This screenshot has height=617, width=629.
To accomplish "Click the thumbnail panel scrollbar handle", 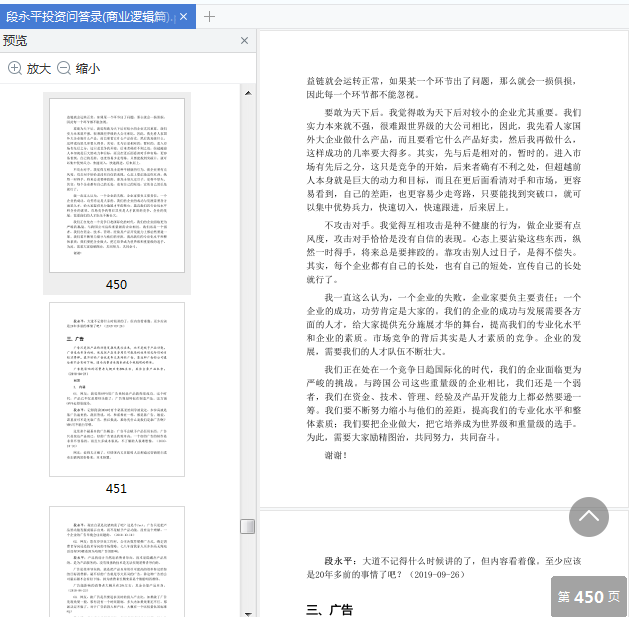I will tap(248, 526).
